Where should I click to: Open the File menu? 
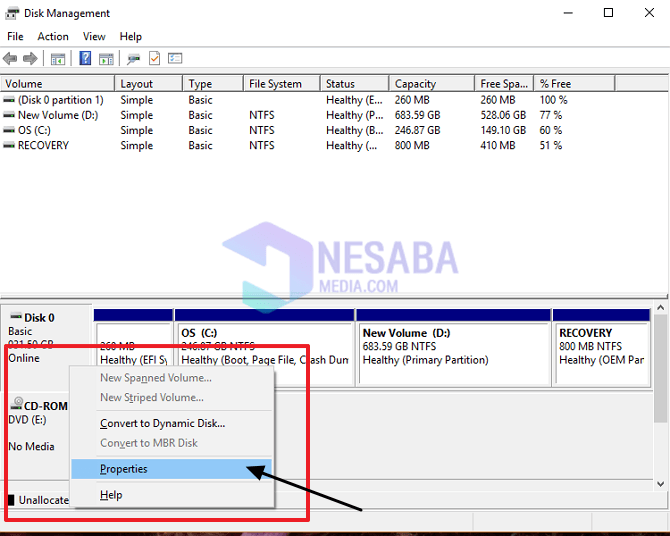click(15, 36)
